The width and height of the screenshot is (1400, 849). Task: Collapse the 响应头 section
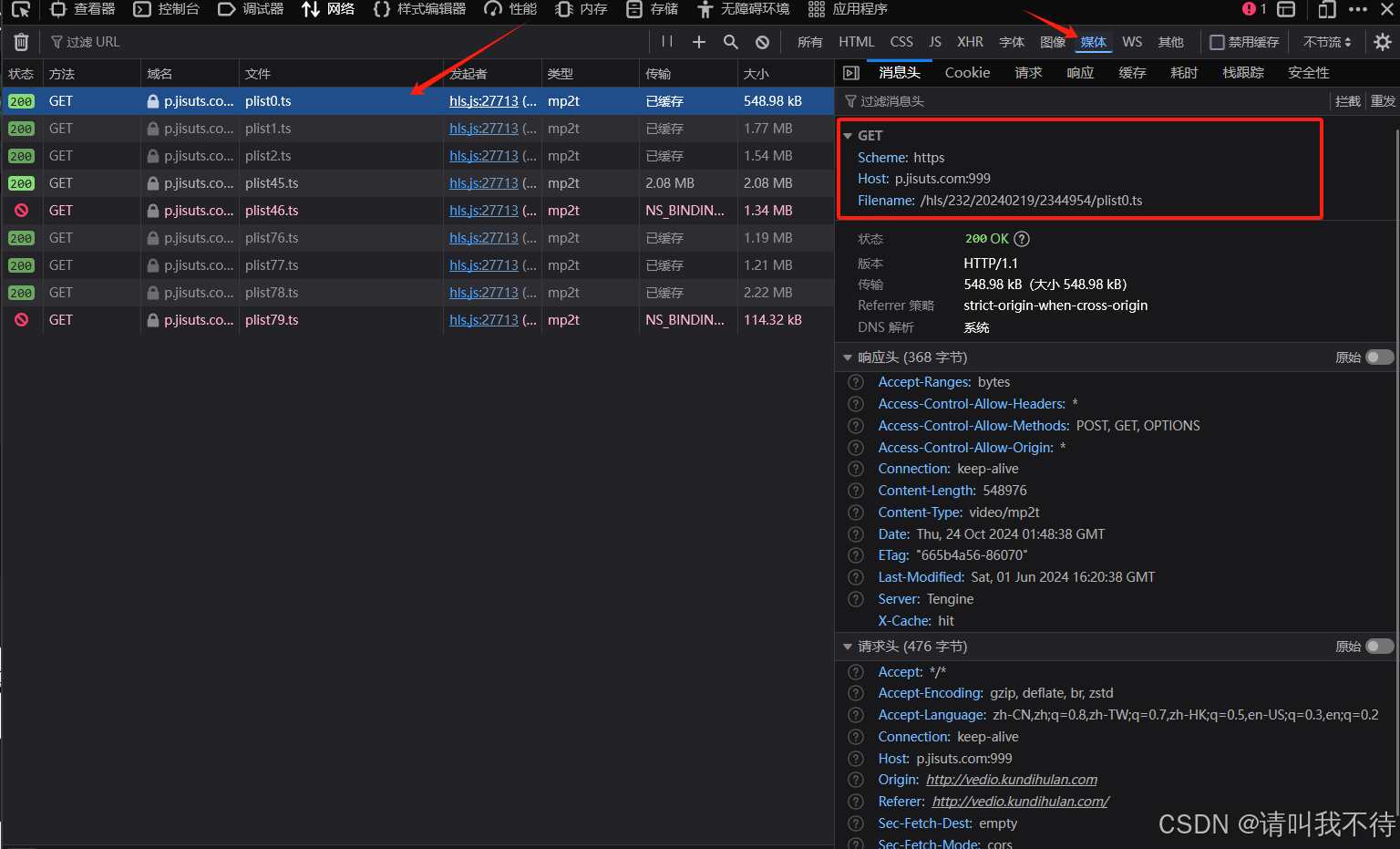coord(848,357)
